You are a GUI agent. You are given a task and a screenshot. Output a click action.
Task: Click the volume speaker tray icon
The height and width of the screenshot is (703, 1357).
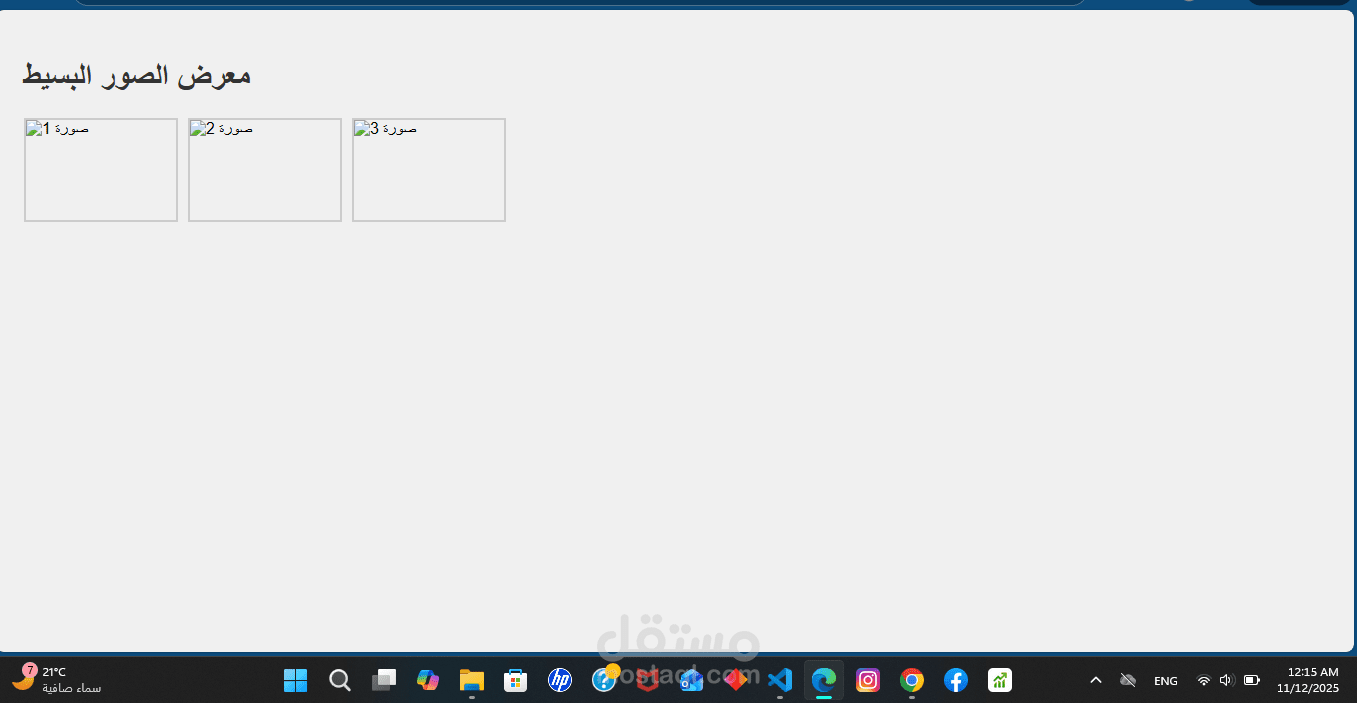pyautogui.click(x=1227, y=680)
